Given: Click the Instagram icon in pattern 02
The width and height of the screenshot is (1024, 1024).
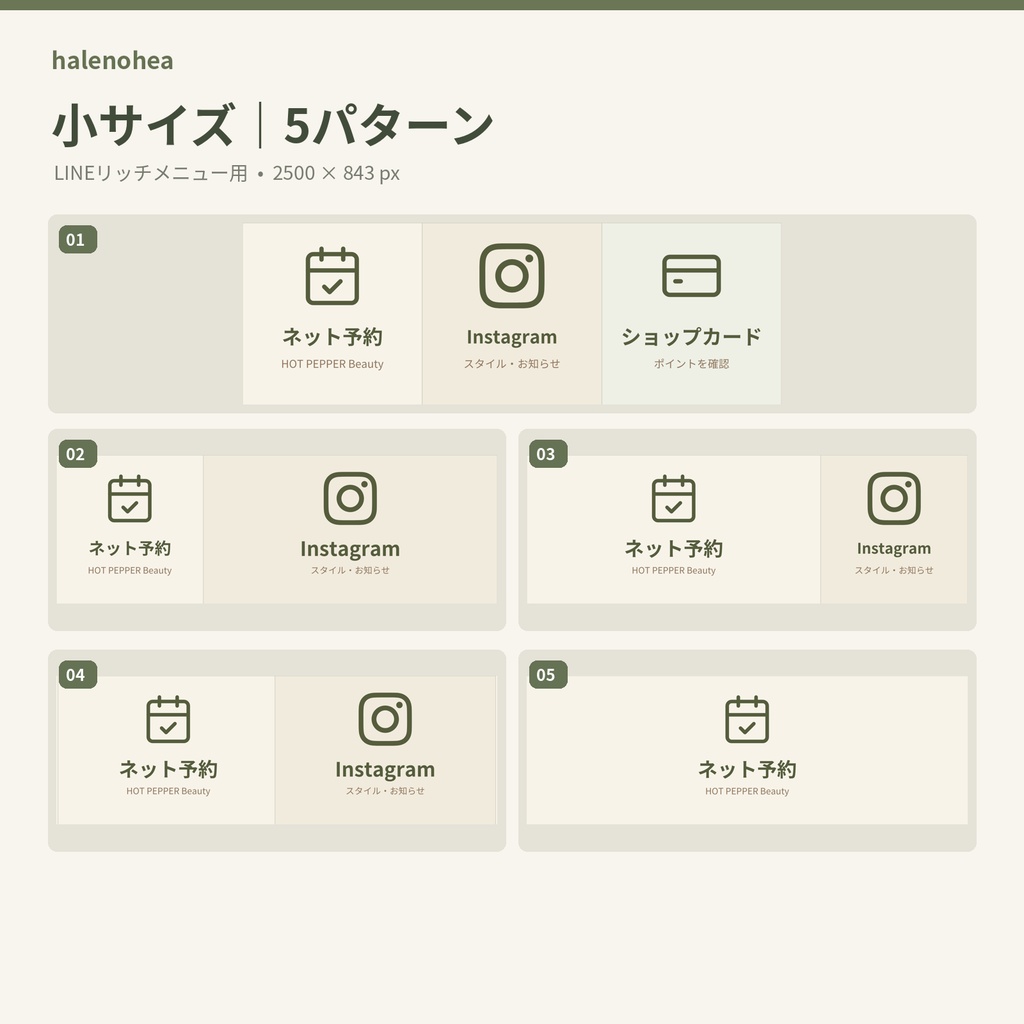Looking at the screenshot, I should [x=350, y=498].
